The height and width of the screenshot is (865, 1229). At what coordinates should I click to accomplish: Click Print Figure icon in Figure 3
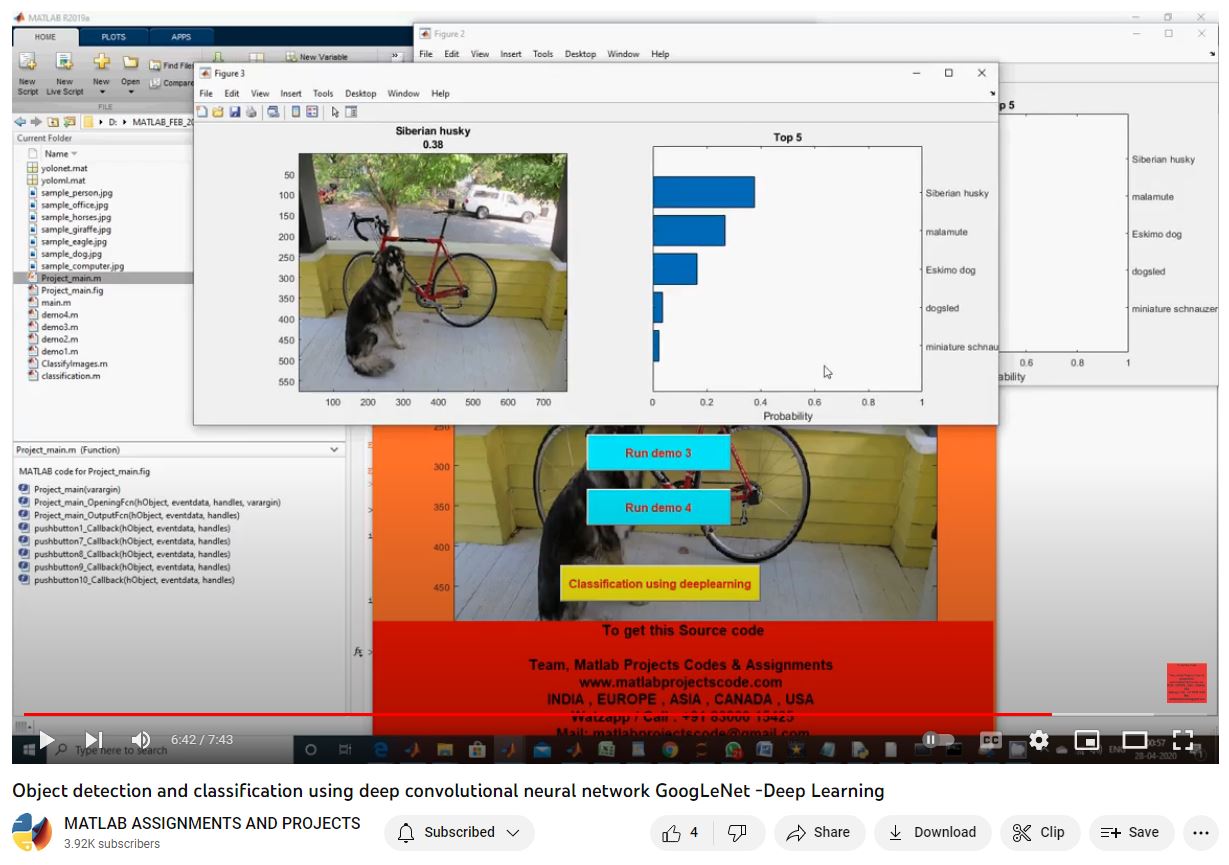click(x=251, y=112)
